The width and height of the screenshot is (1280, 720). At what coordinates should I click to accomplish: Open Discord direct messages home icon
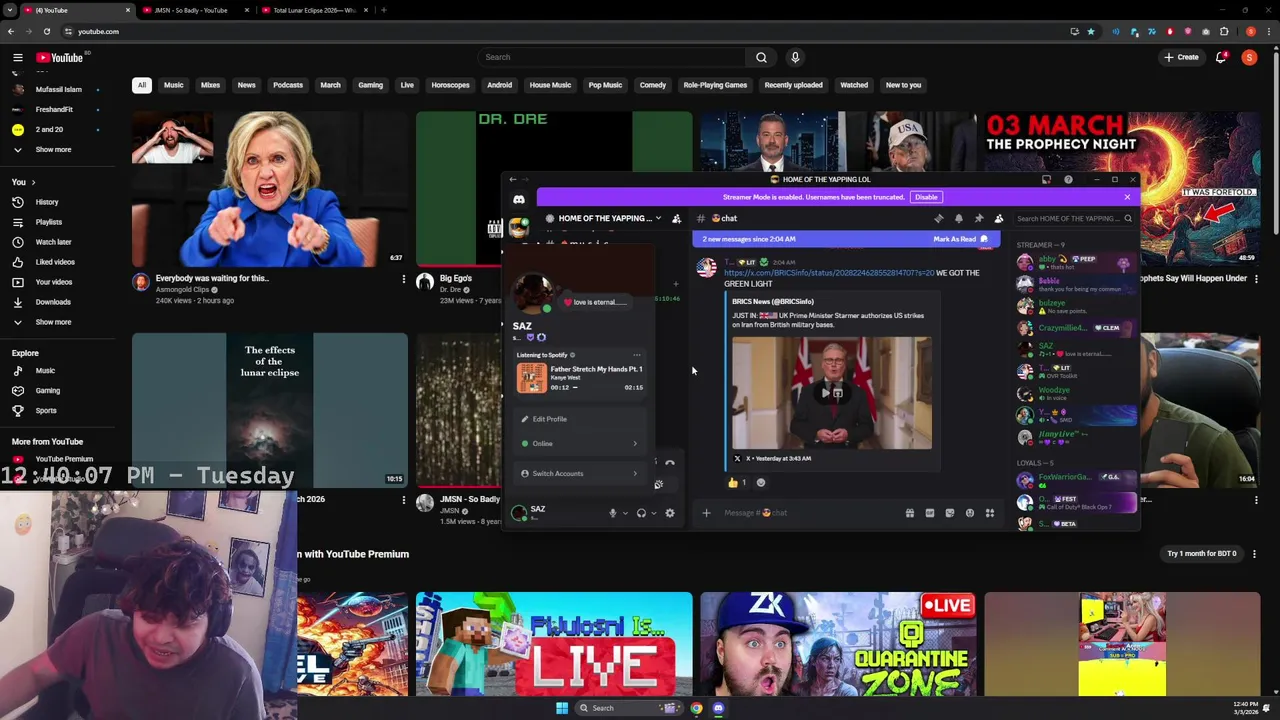[518, 199]
